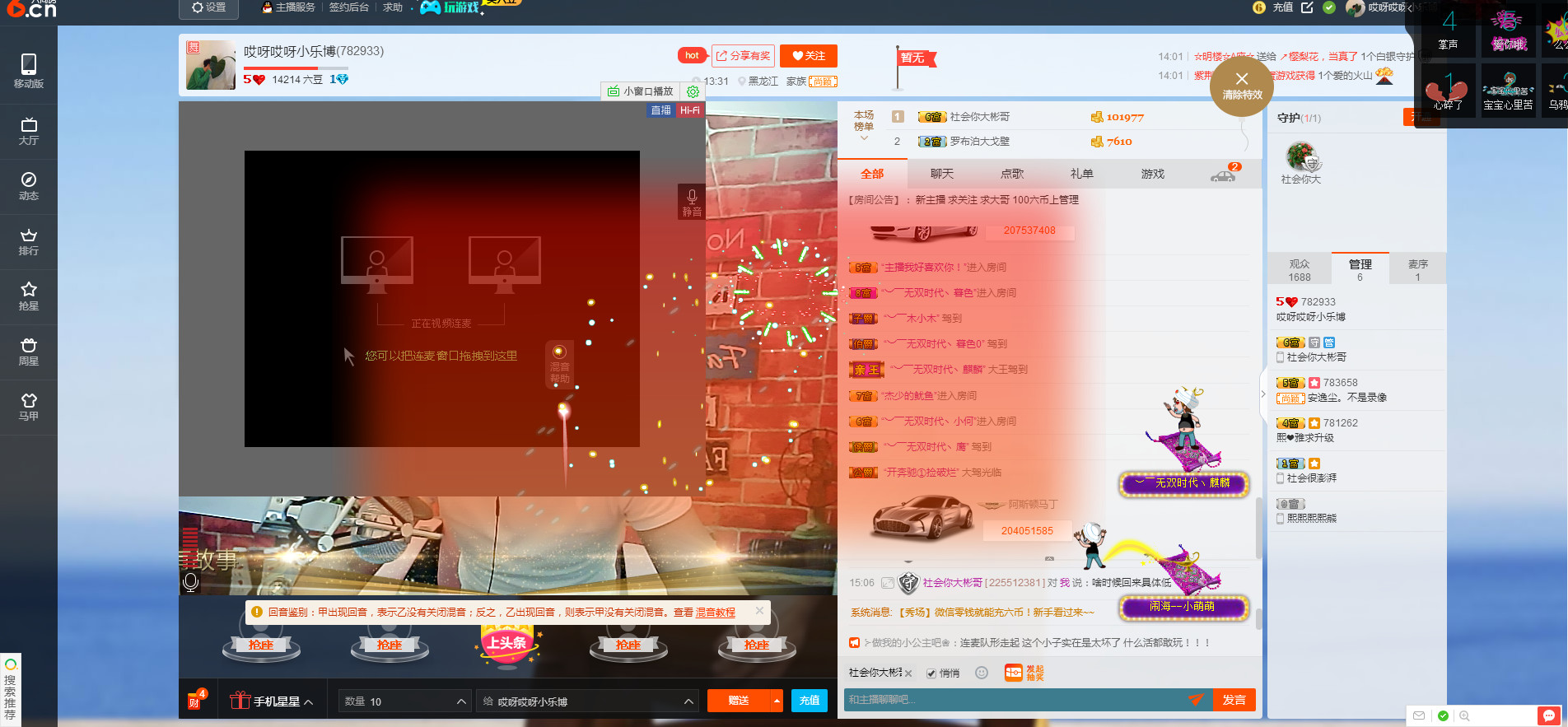Expand the 本场榜单 ranking chevron
Viewport: 1568px width, 727px height.
click(864, 138)
